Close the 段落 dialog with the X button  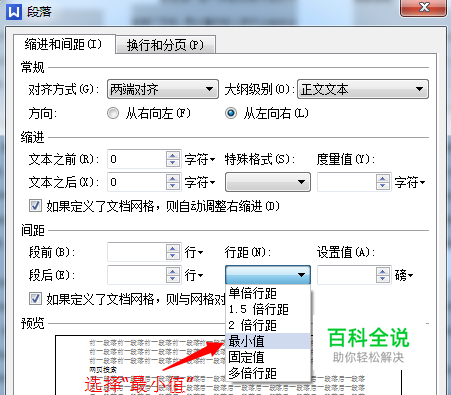(x=423, y=7)
